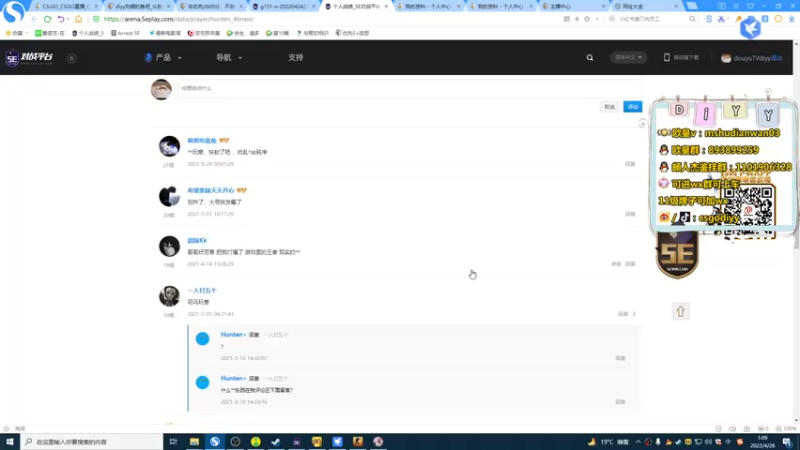The width and height of the screenshot is (800, 450).
Task: Open 支持 in the site header
Action: pos(295,58)
